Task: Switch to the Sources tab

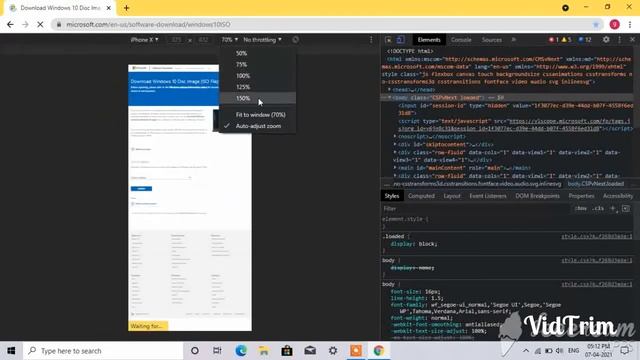Action: click(491, 40)
